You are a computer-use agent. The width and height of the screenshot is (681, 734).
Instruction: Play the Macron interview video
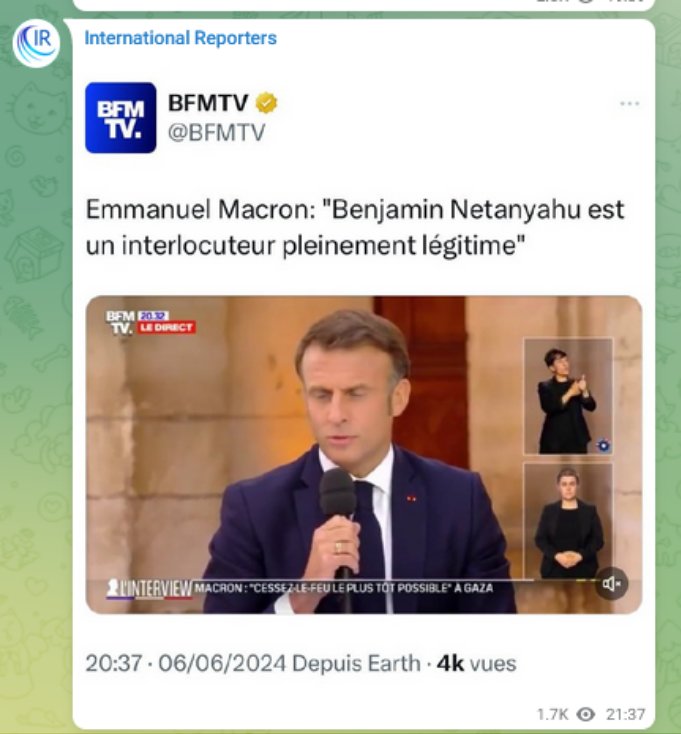pyautogui.click(x=363, y=455)
